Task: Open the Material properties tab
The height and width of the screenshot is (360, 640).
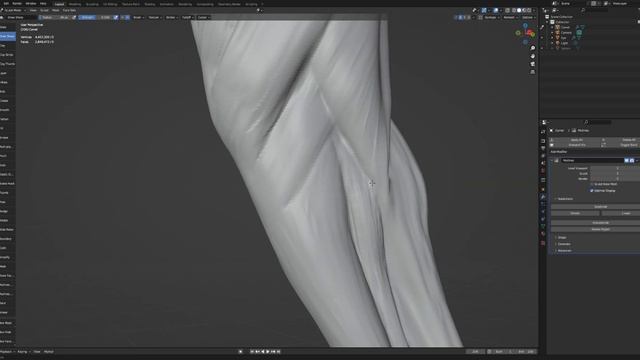Action: (543, 234)
